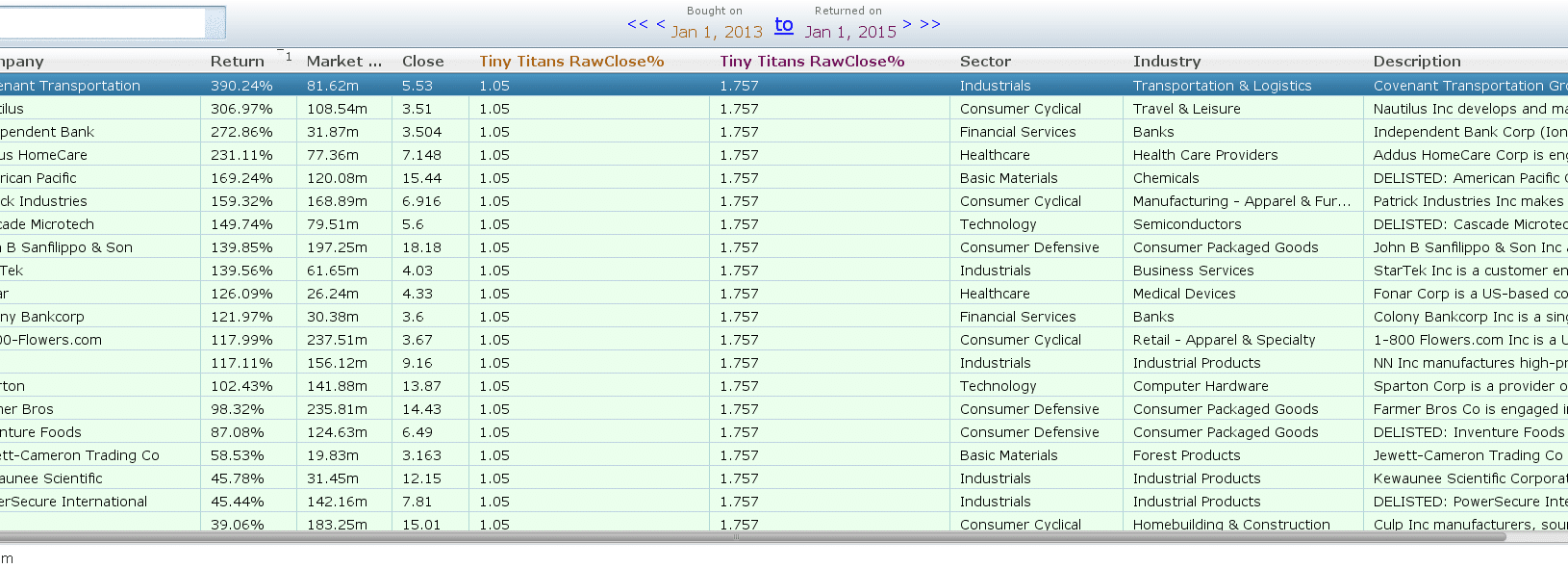Image resolution: width=1568 pixels, height=568 pixels.
Task: Select the John B Sanfilippo & Son row
Action: [784, 247]
